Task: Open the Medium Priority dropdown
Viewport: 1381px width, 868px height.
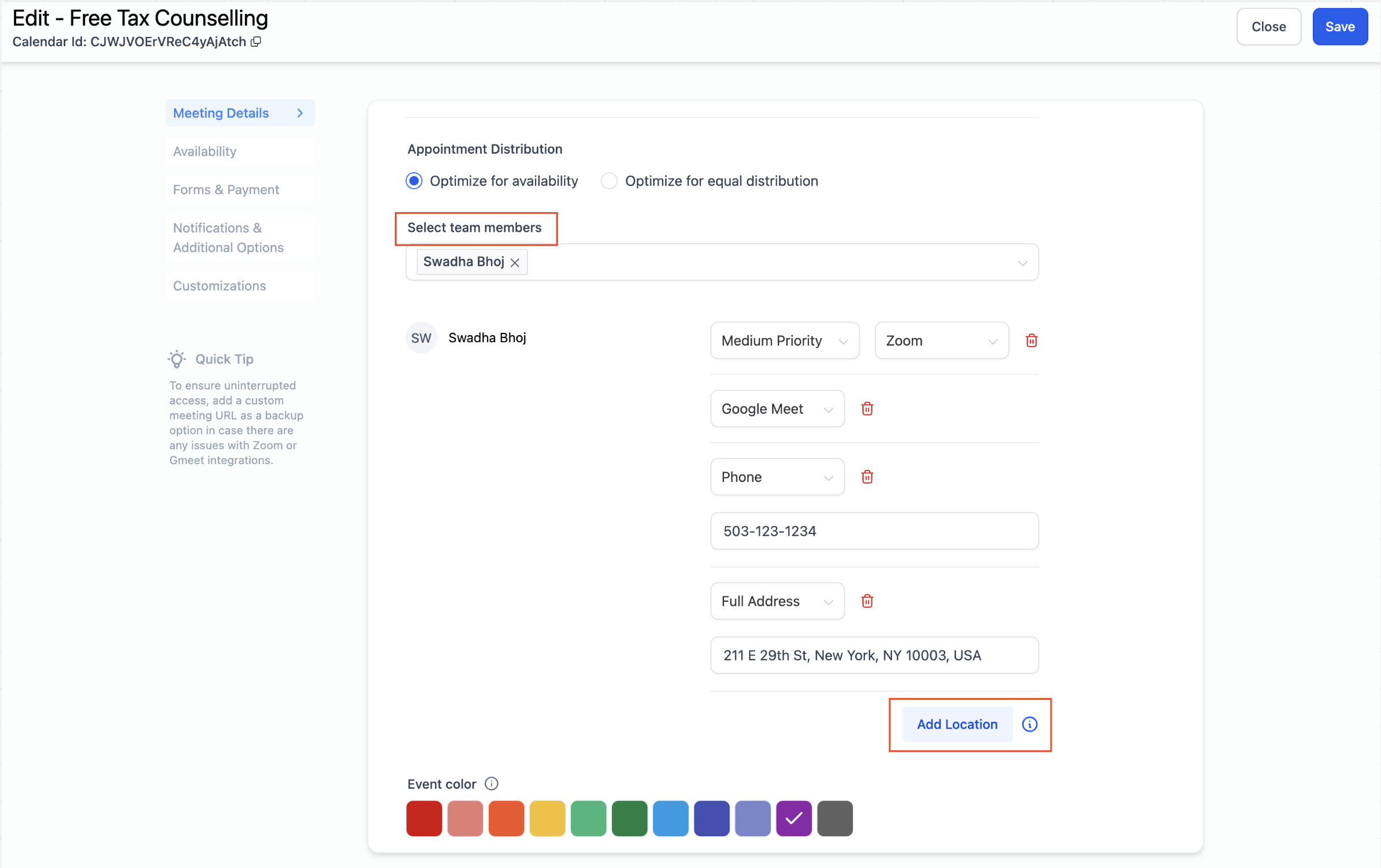Action: [784, 340]
